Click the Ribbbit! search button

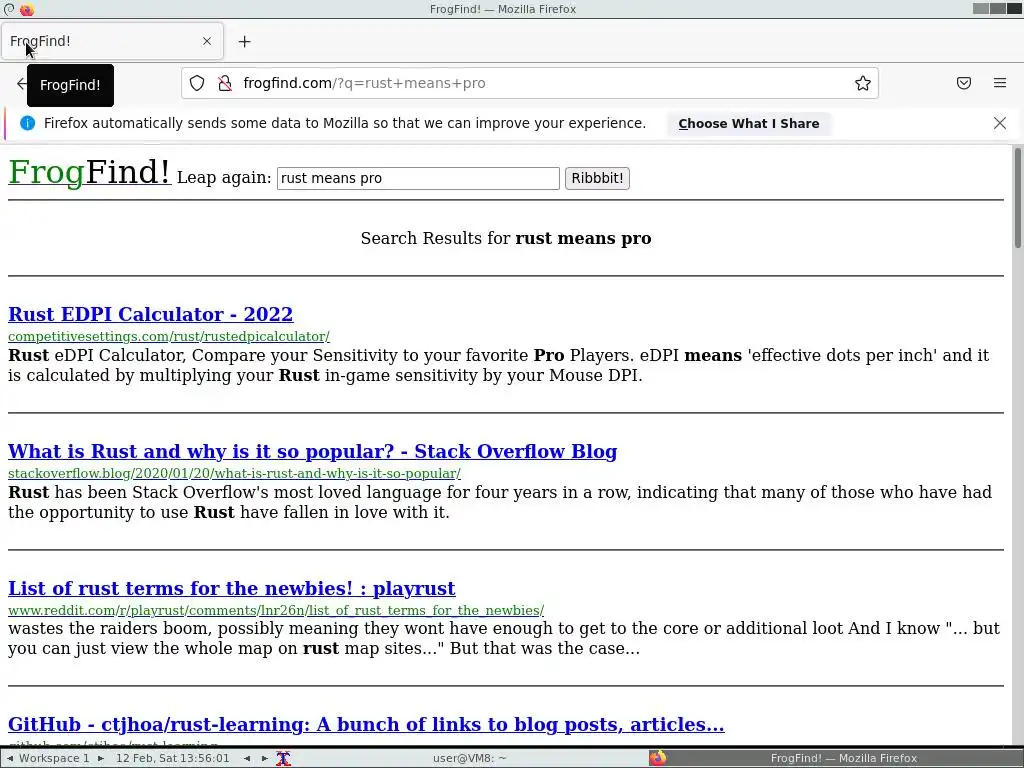click(x=597, y=178)
